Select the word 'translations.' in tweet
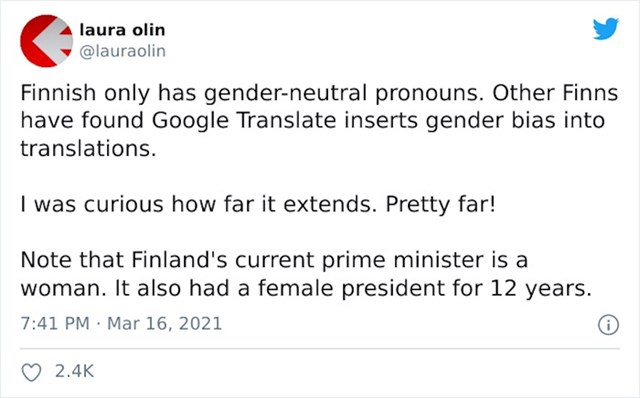640x398 pixels. coord(89,149)
